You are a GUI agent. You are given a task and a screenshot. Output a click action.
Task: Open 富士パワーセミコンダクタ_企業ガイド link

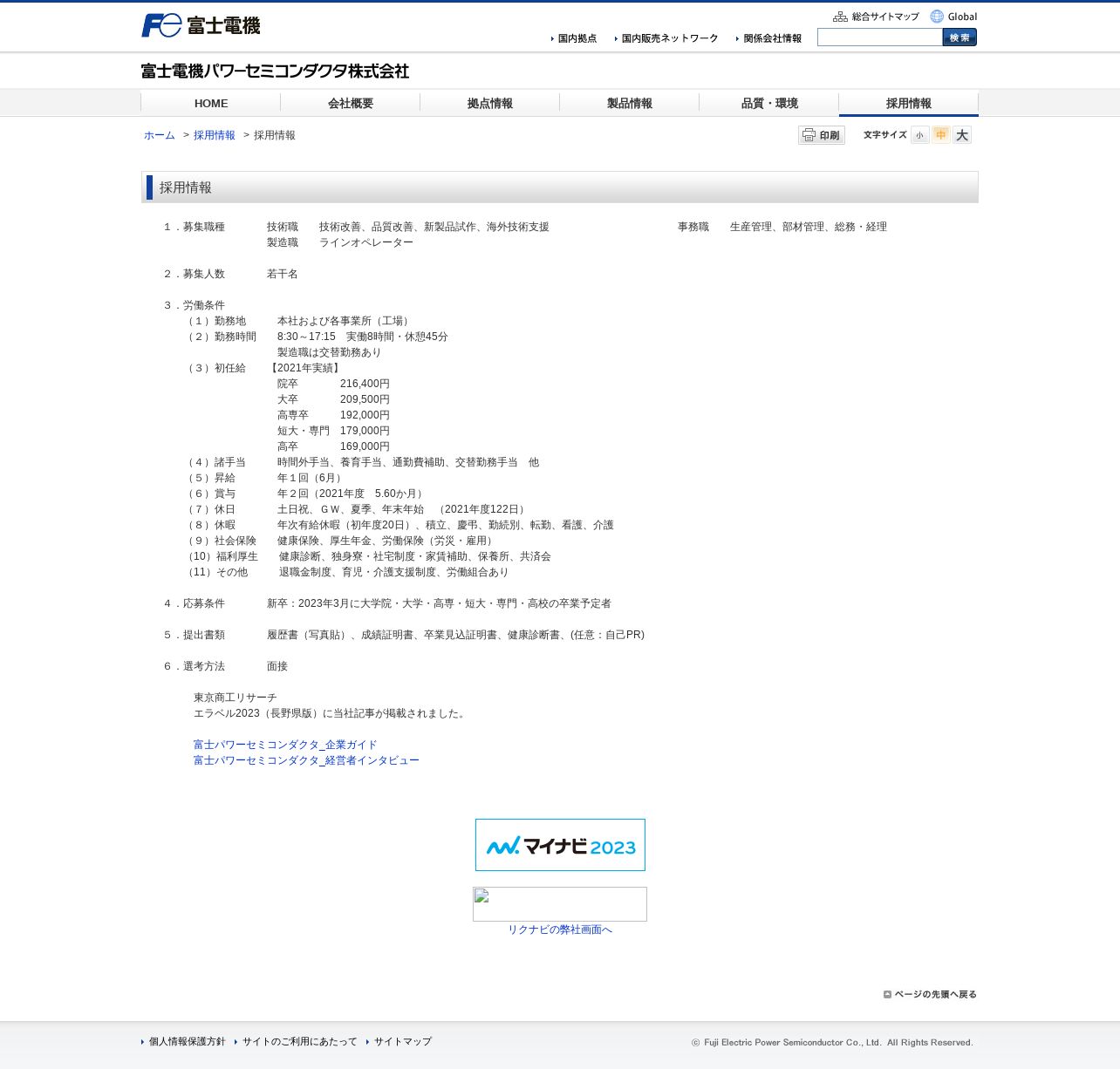click(x=285, y=745)
